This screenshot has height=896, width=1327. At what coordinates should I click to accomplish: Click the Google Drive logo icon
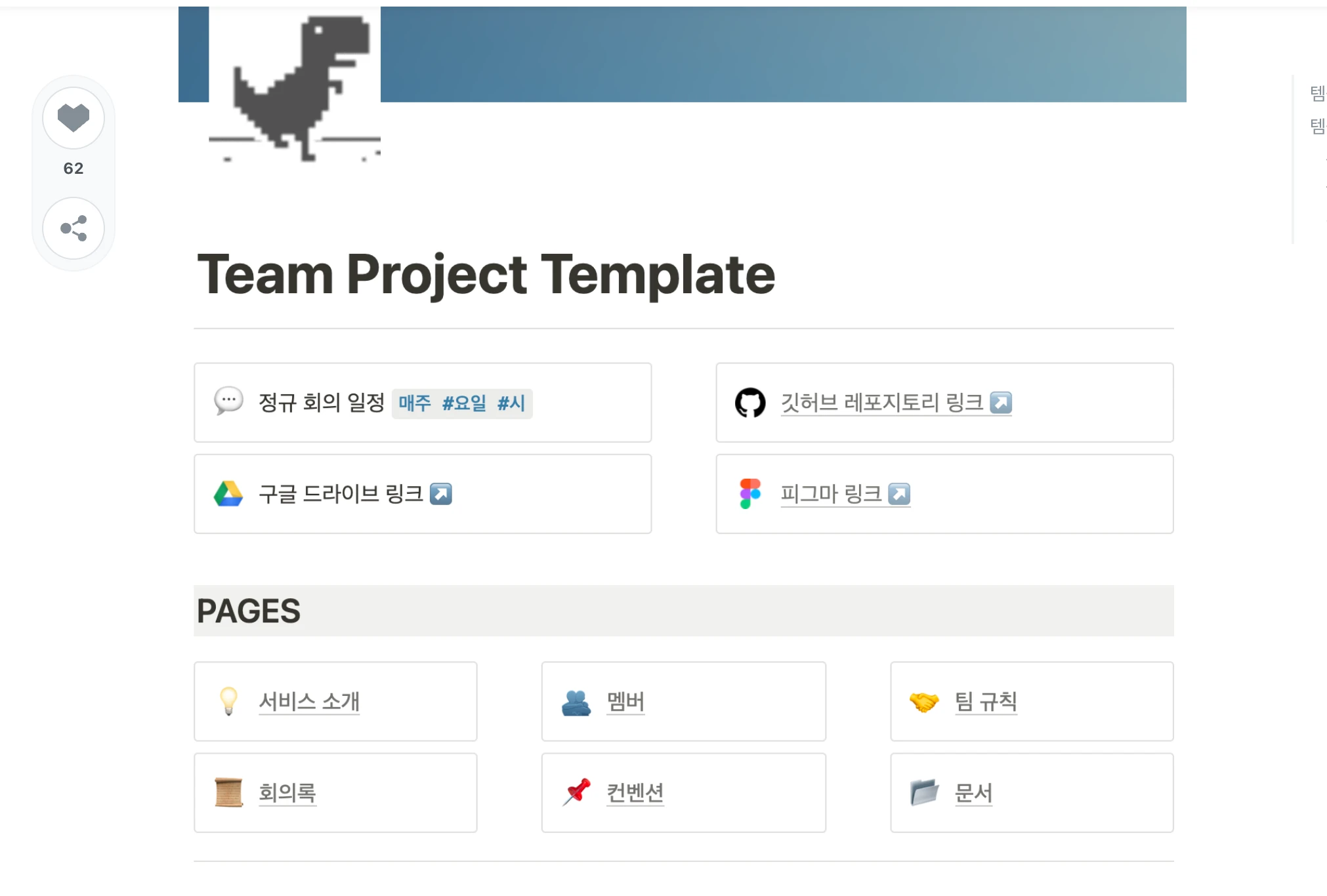228,494
